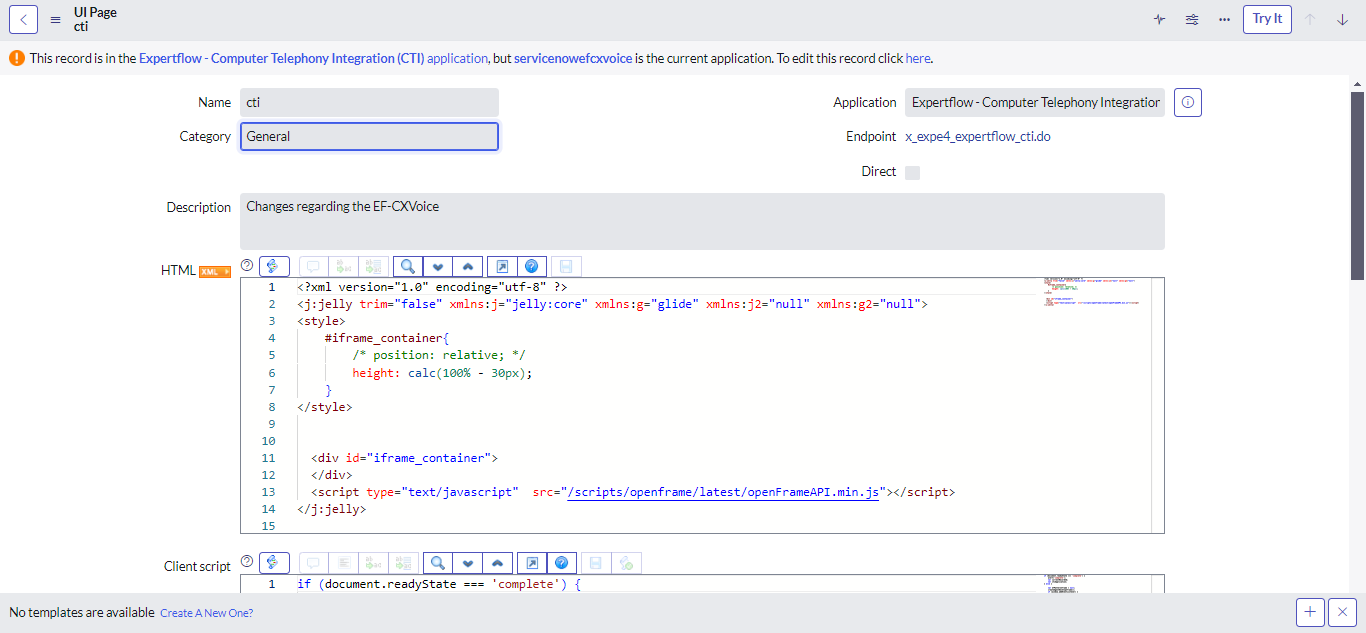Open the form context hamburger menu
This screenshot has width=1366, height=633.
[56, 19]
